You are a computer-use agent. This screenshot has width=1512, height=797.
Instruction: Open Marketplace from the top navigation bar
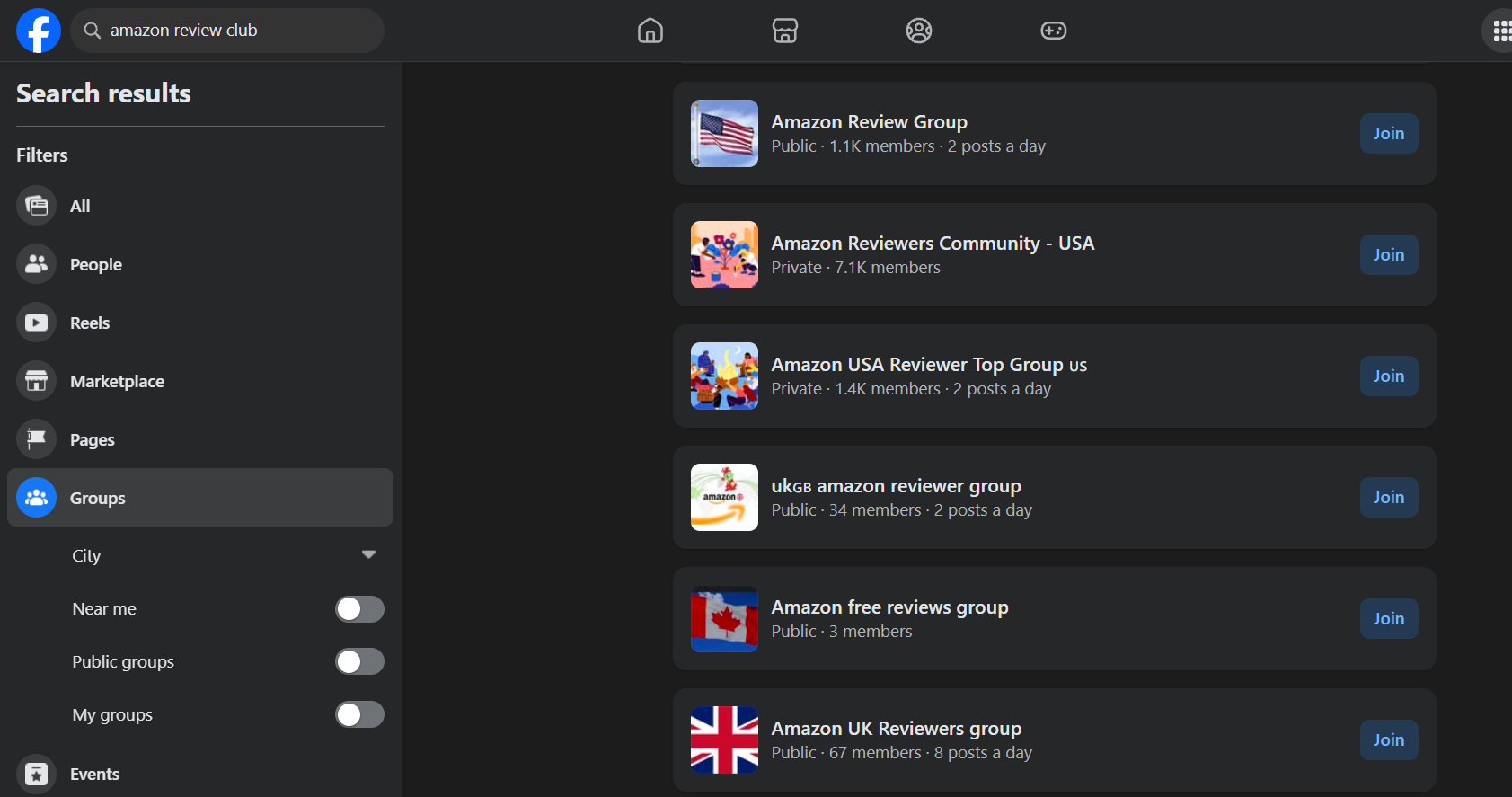(x=784, y=31)
